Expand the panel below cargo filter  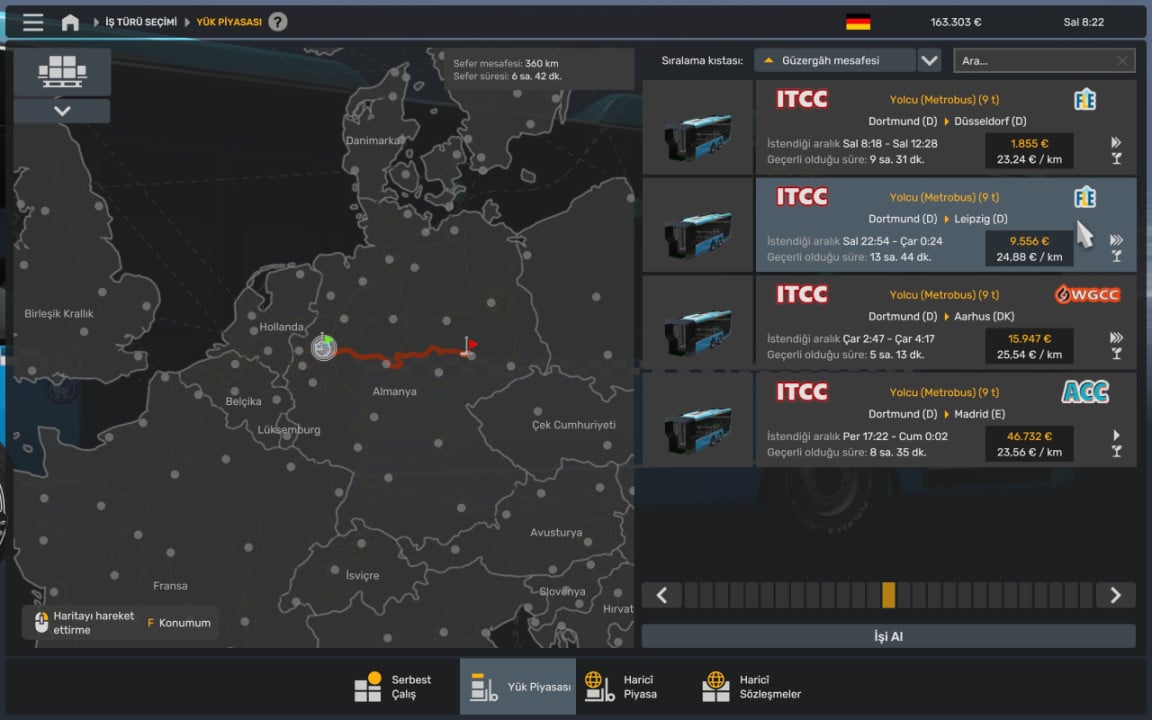(62, 111)
